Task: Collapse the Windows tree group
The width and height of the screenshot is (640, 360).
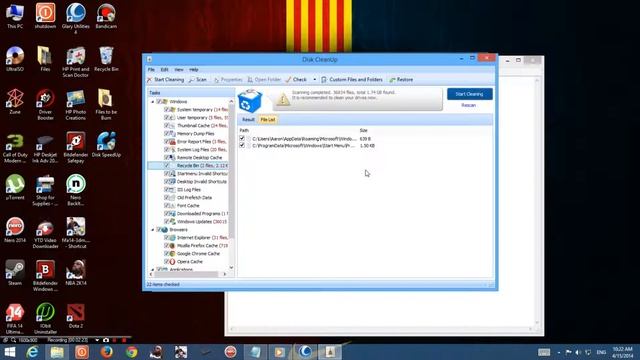Action: (153, 102)
